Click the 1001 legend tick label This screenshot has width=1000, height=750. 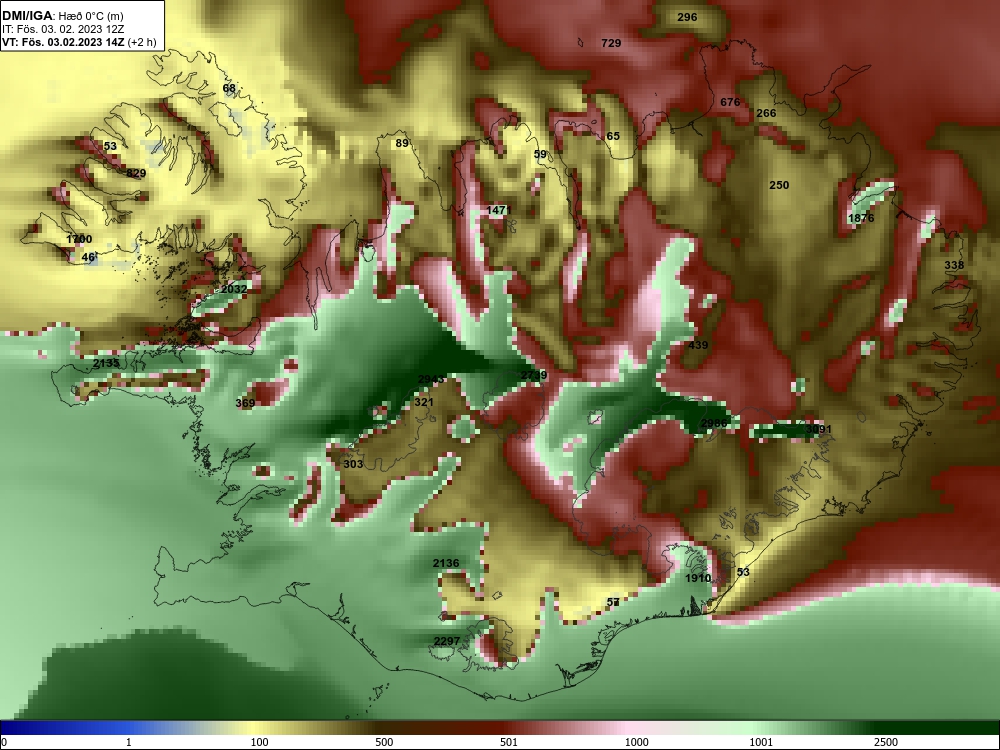click(761, 742)
